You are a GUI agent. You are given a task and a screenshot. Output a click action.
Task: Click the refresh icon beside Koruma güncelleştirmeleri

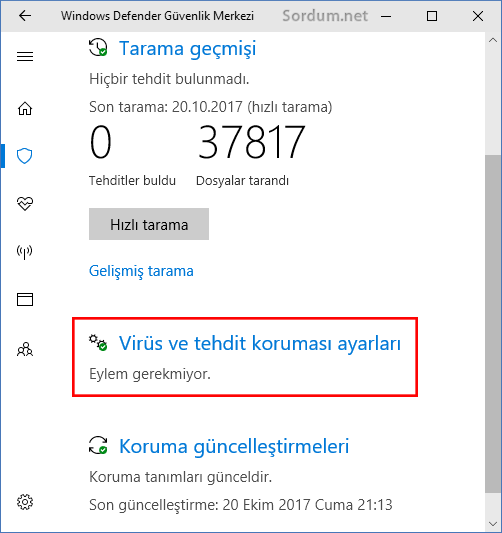click(x=98, y=445)
